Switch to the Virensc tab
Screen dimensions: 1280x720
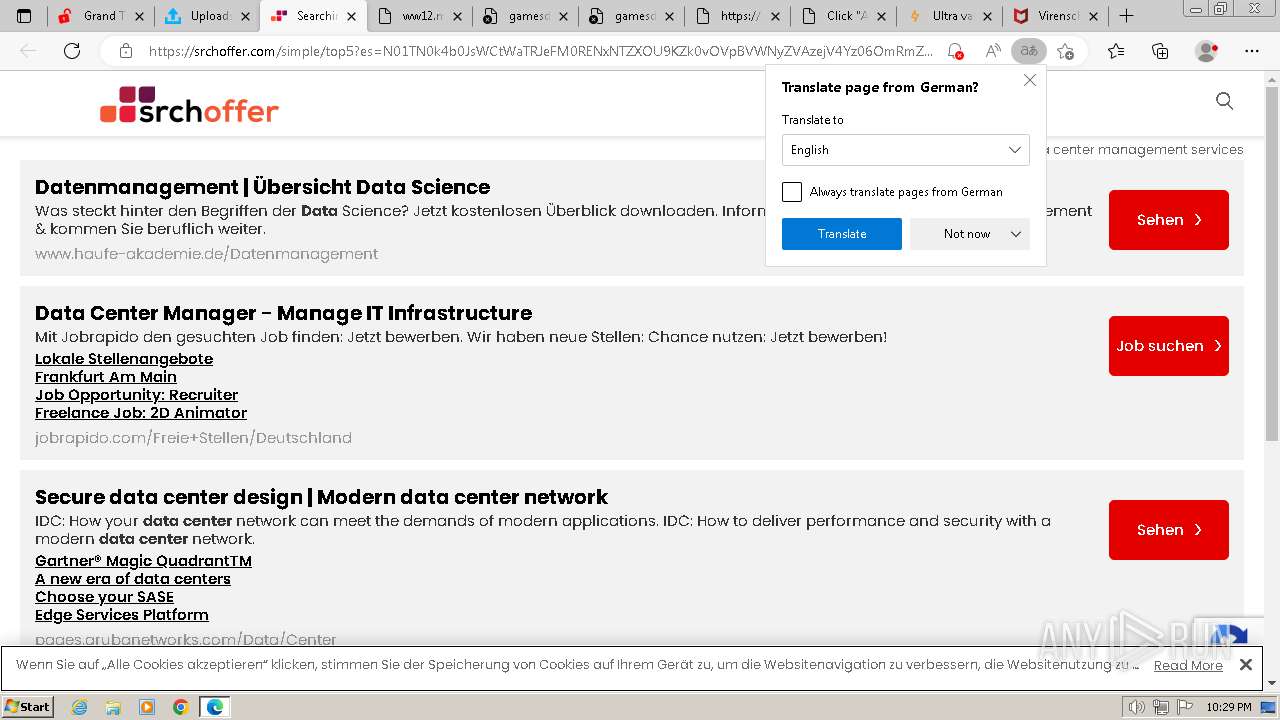(x=1056, y=16)
